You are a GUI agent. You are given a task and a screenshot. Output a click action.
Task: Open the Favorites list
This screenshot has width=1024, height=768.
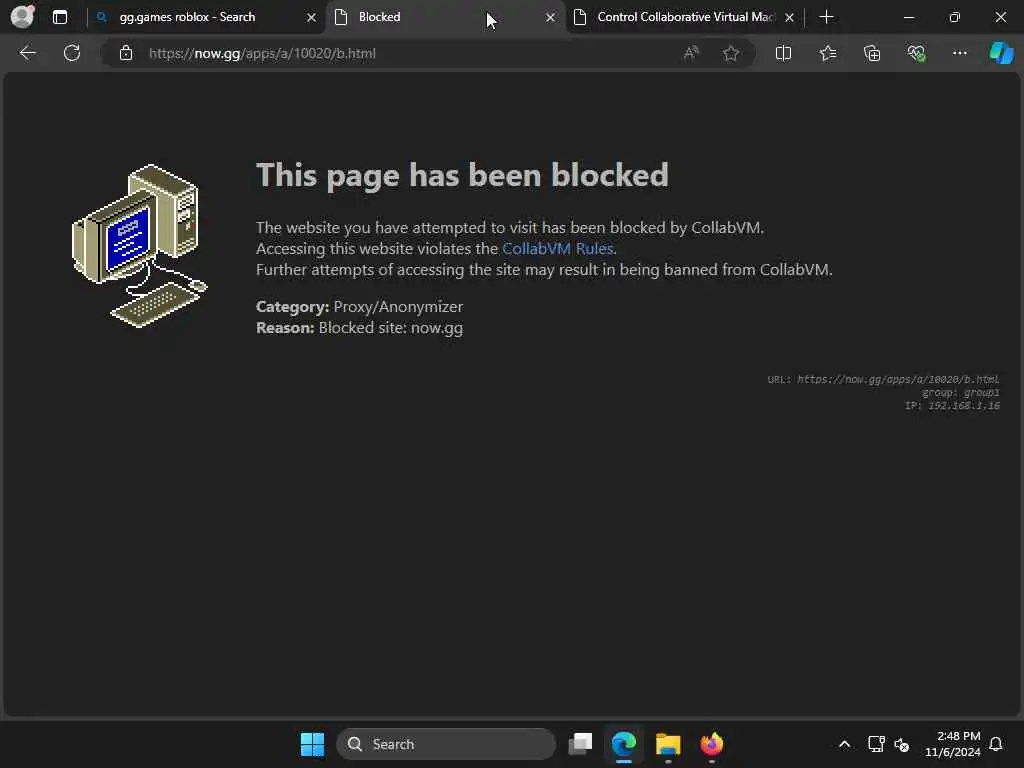point(827,53)
